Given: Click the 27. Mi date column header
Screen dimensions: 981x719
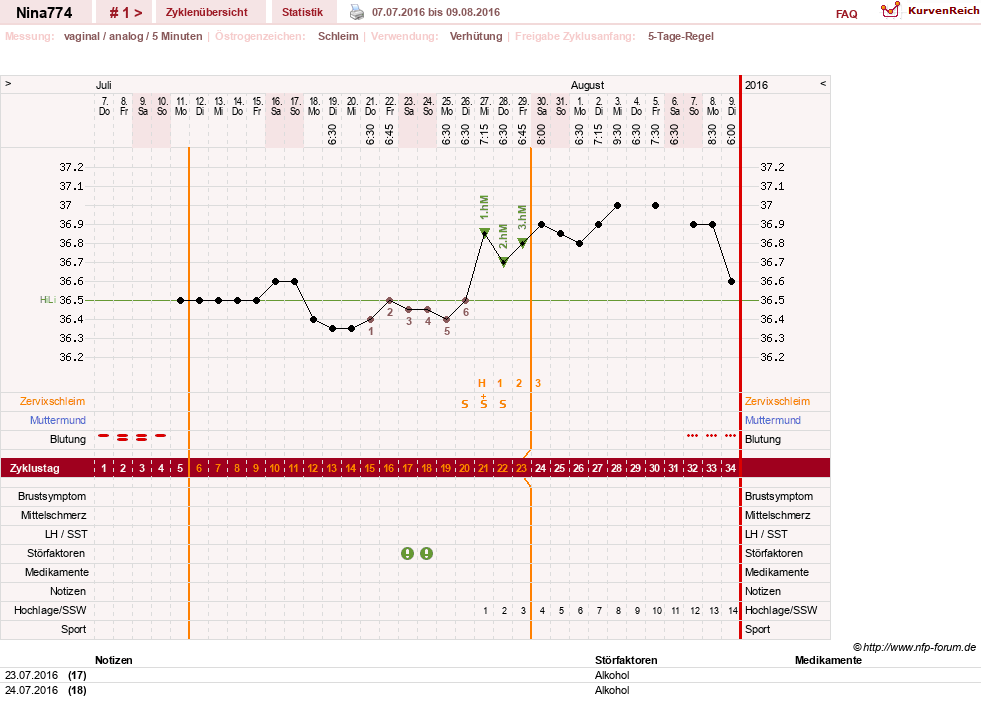Looking at the screenshot, I should 485,106.
